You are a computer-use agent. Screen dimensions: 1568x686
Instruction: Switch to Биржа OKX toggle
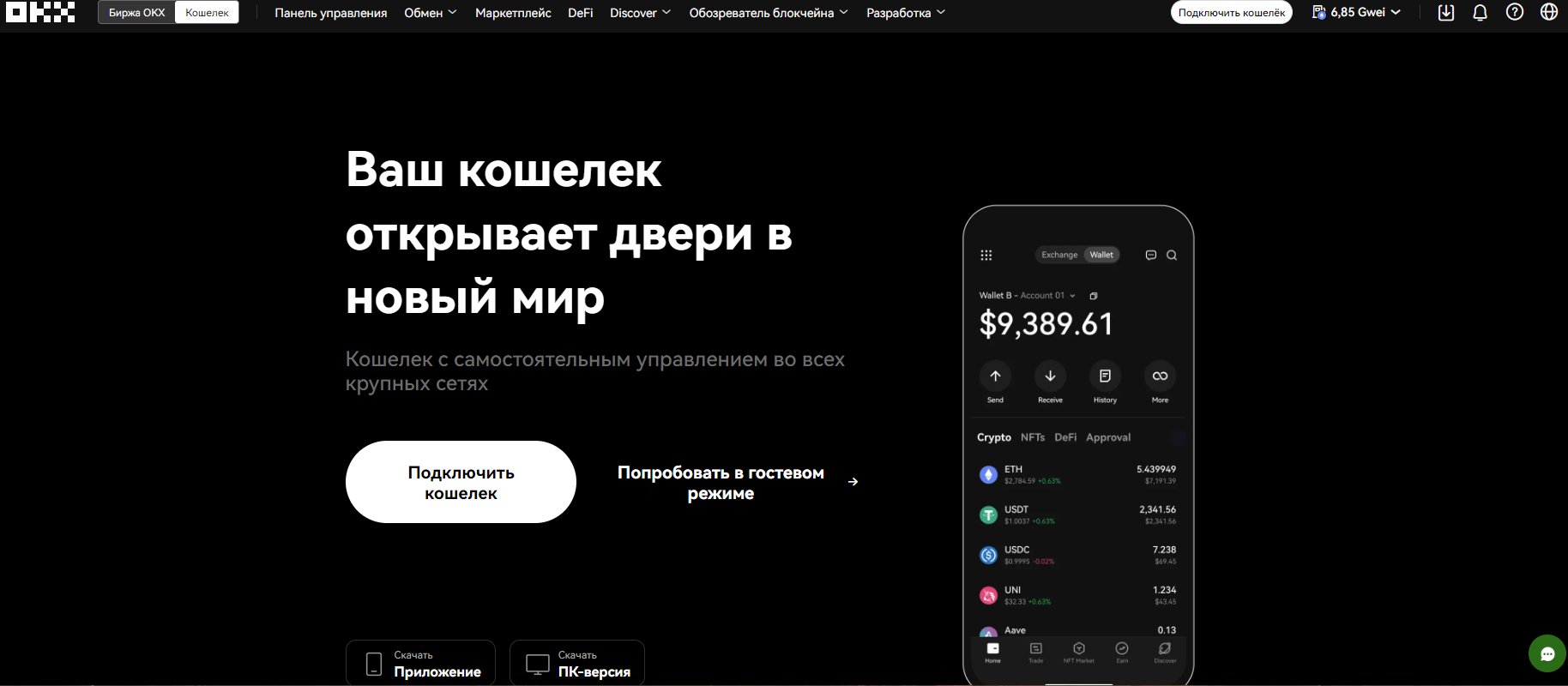(x=136, y=12)
